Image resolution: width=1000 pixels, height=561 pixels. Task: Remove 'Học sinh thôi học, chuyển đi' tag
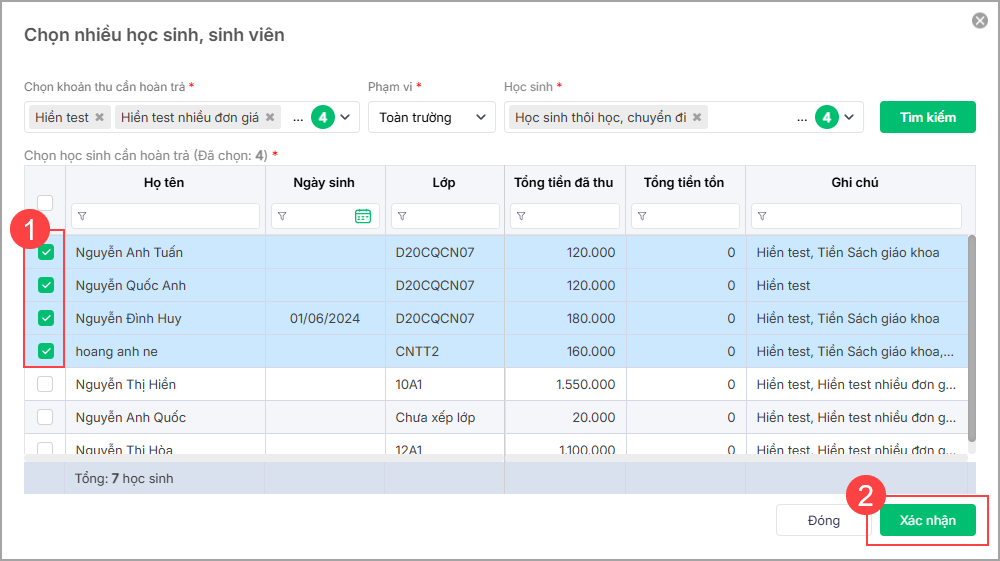[x=697, y=117]
